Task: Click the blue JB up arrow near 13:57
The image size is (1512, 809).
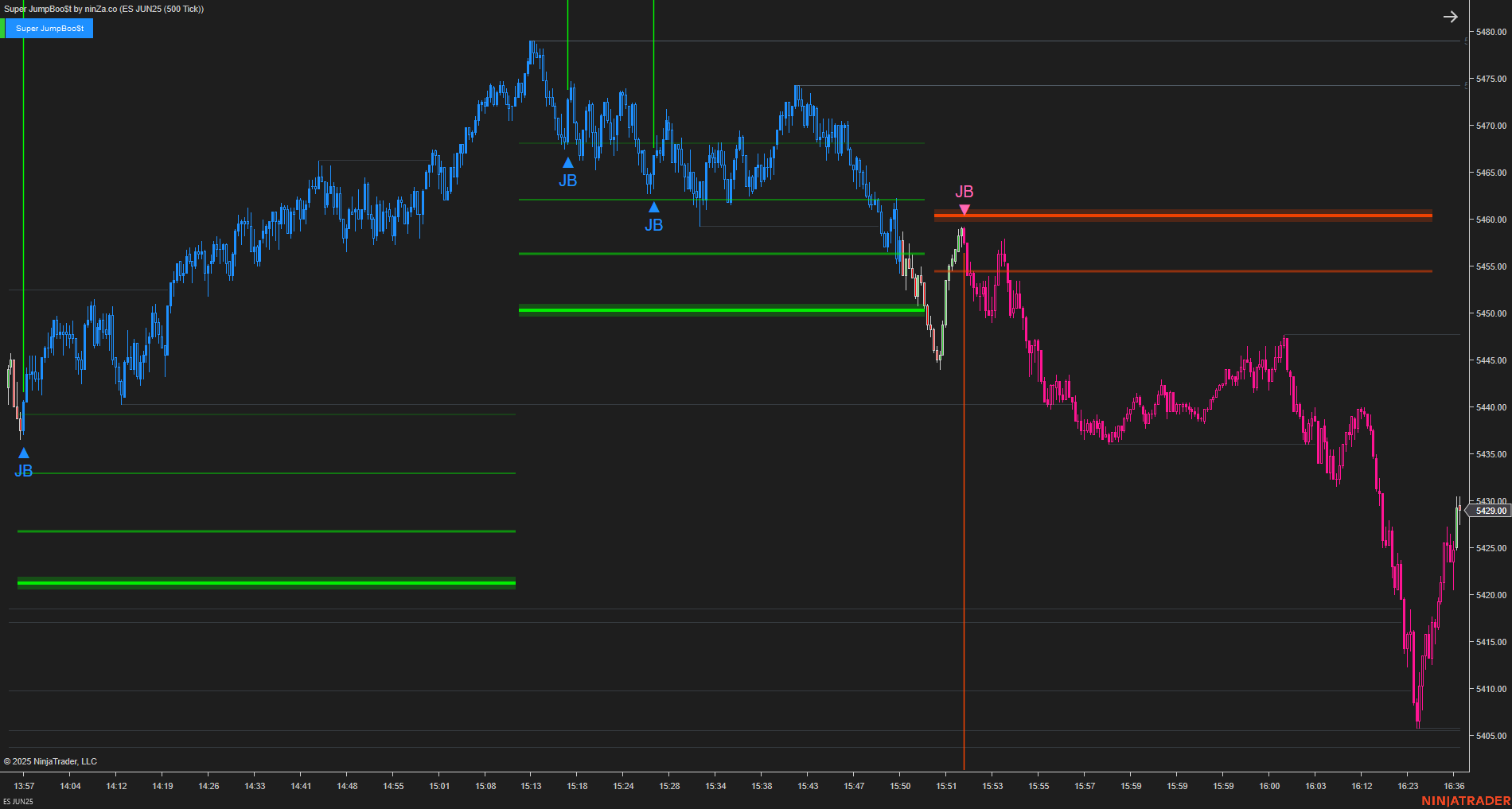Action: 23,452
